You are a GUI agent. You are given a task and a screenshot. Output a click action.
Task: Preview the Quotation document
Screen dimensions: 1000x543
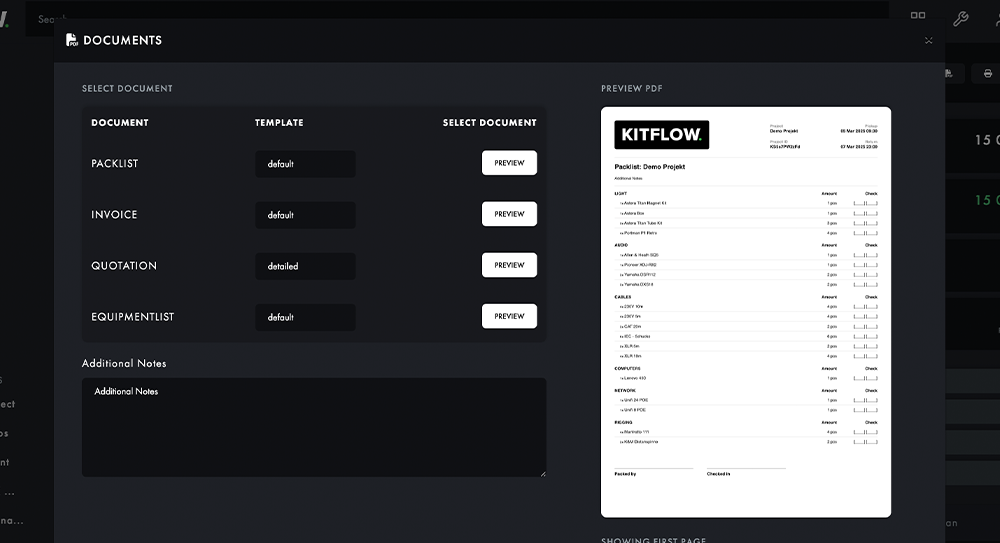pos(509,265)
